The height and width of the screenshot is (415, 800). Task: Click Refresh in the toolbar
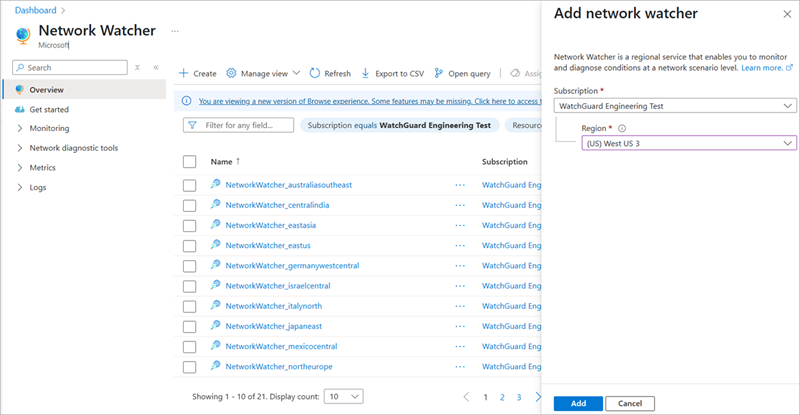tap(331, 74)
